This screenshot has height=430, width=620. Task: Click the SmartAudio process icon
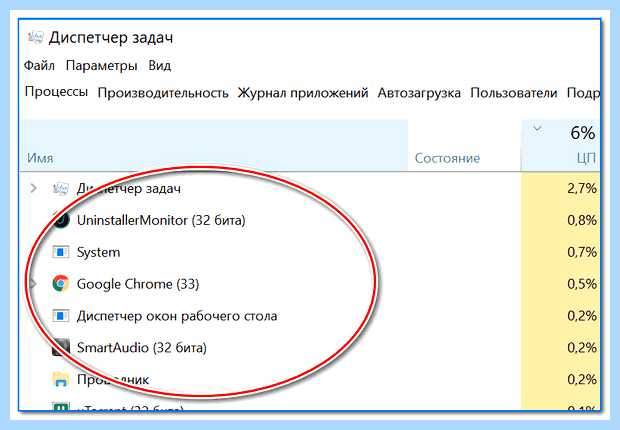click(x=61, y=347)
